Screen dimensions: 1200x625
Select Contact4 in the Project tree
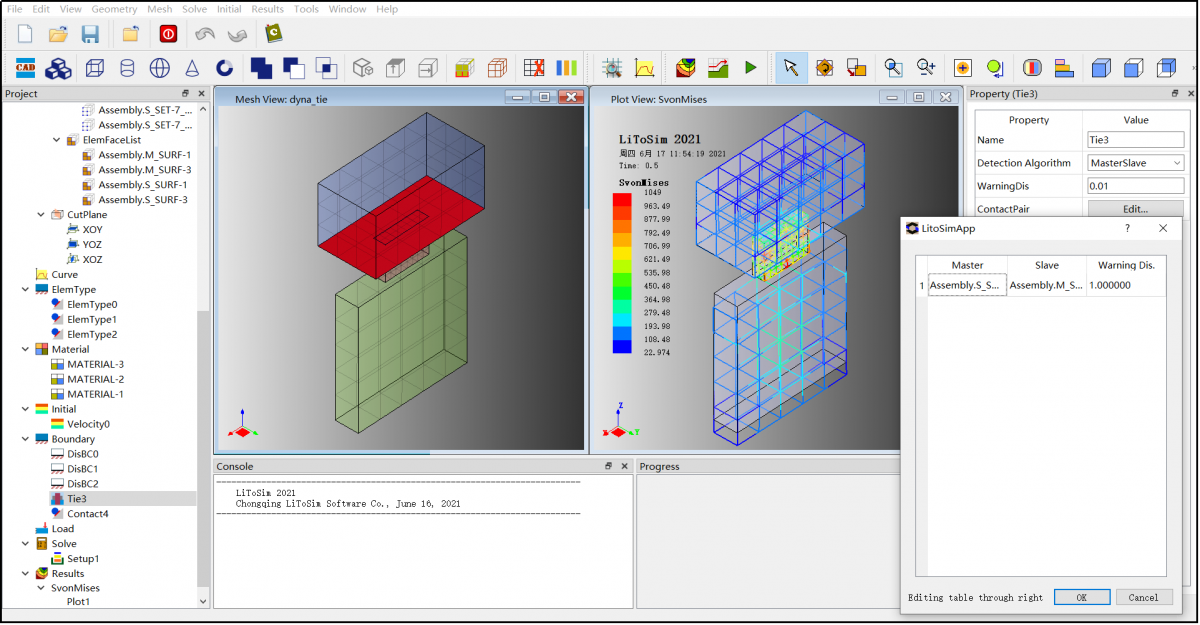[87, 514]
